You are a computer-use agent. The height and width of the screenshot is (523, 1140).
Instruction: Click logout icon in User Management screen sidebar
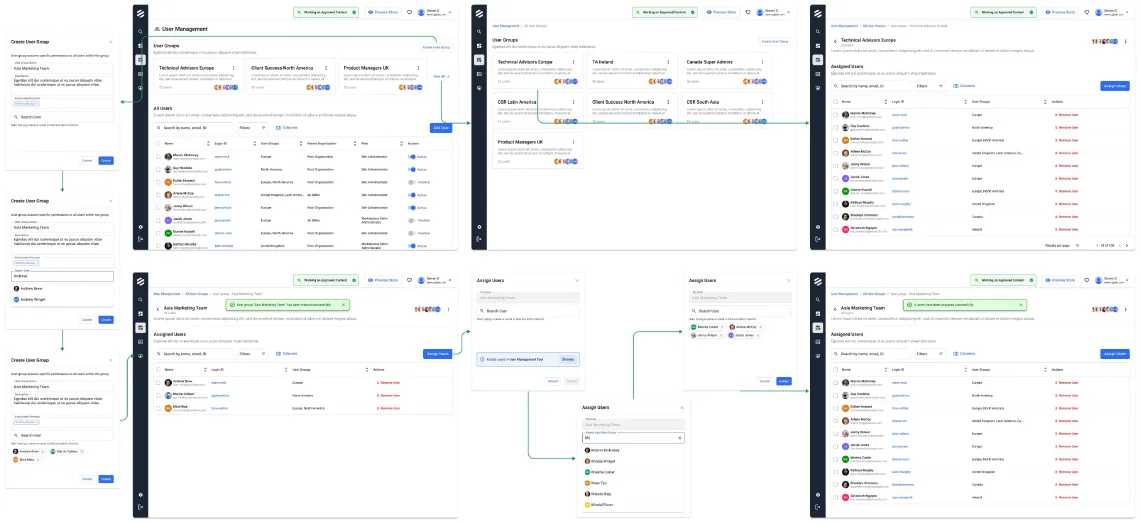140,239
